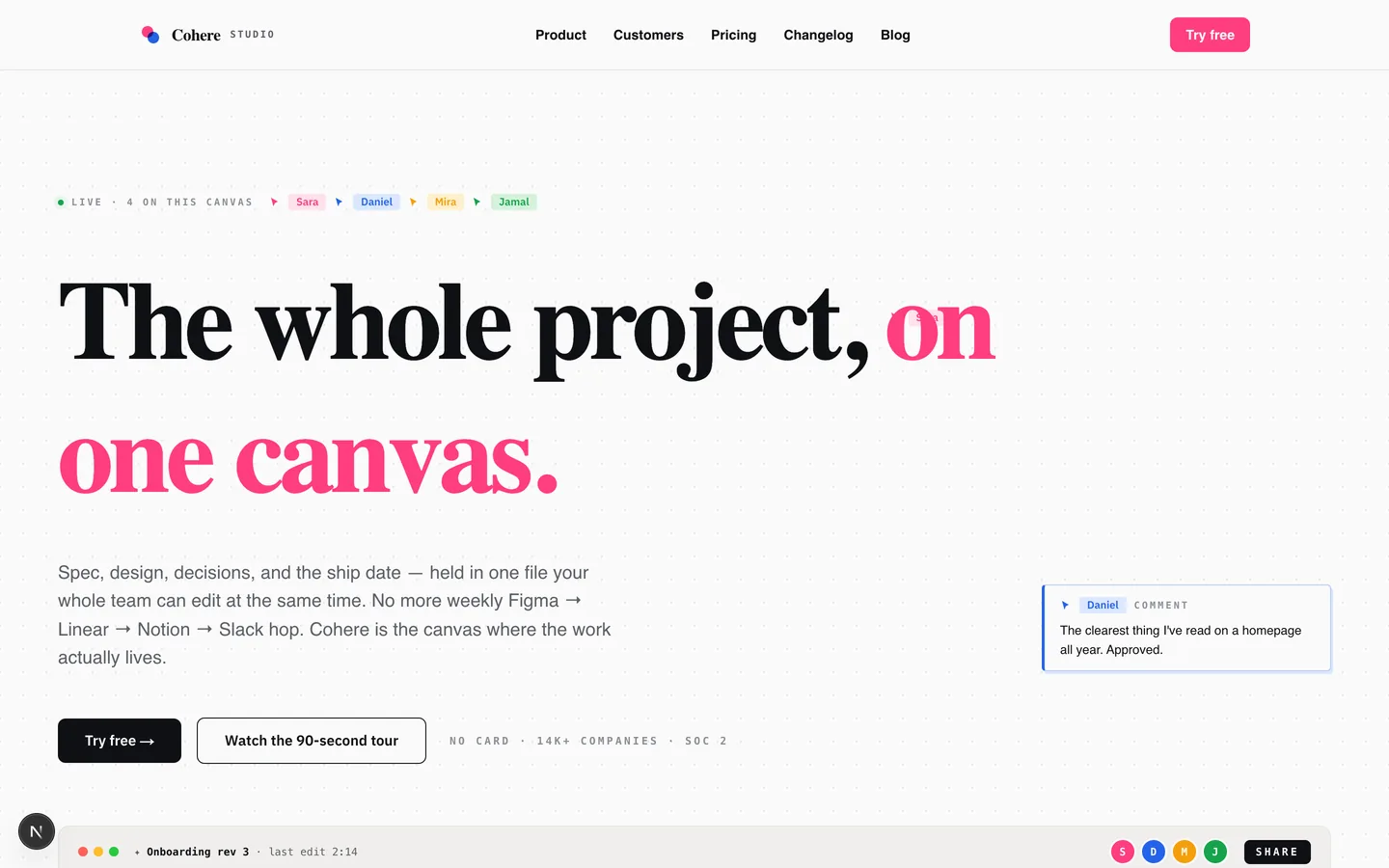Open the Blog nav link

[x=895, y=35]
